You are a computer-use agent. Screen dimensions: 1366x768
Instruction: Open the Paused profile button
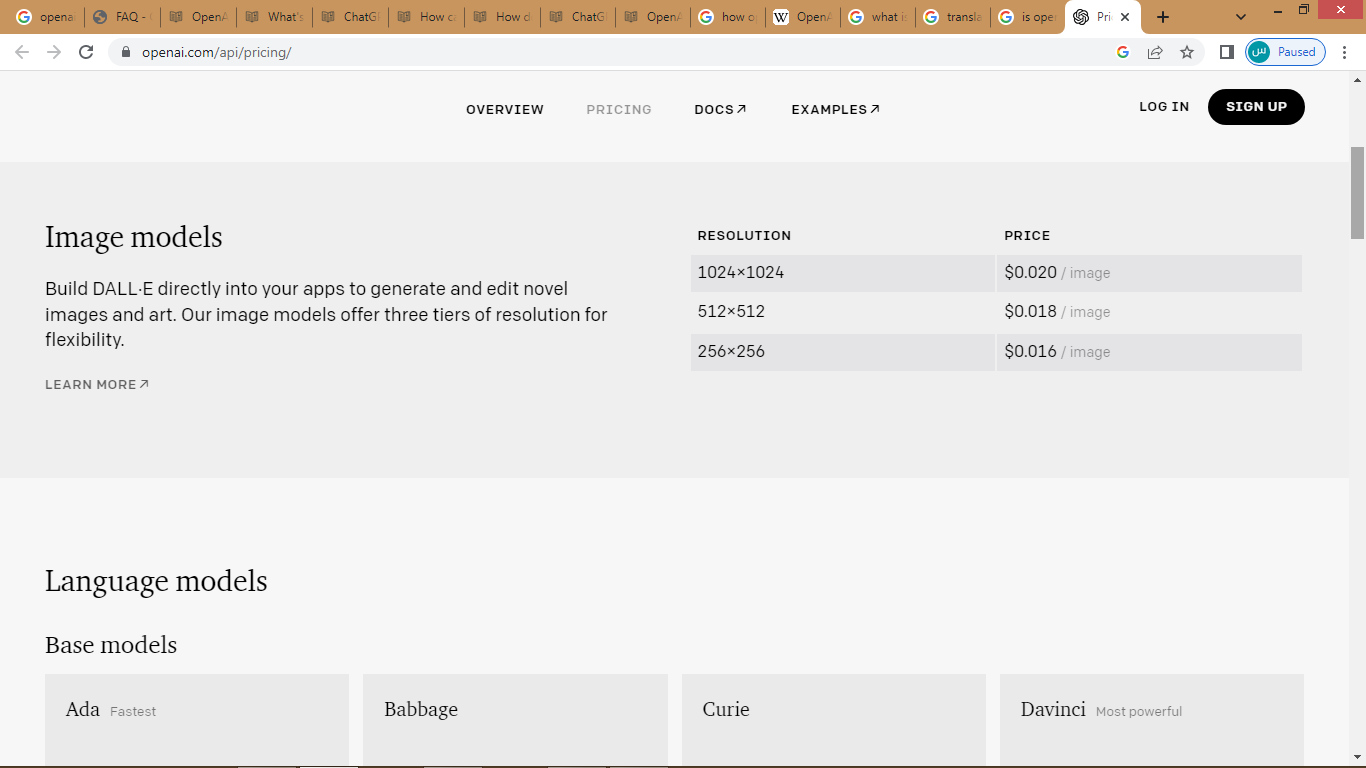1286,52
